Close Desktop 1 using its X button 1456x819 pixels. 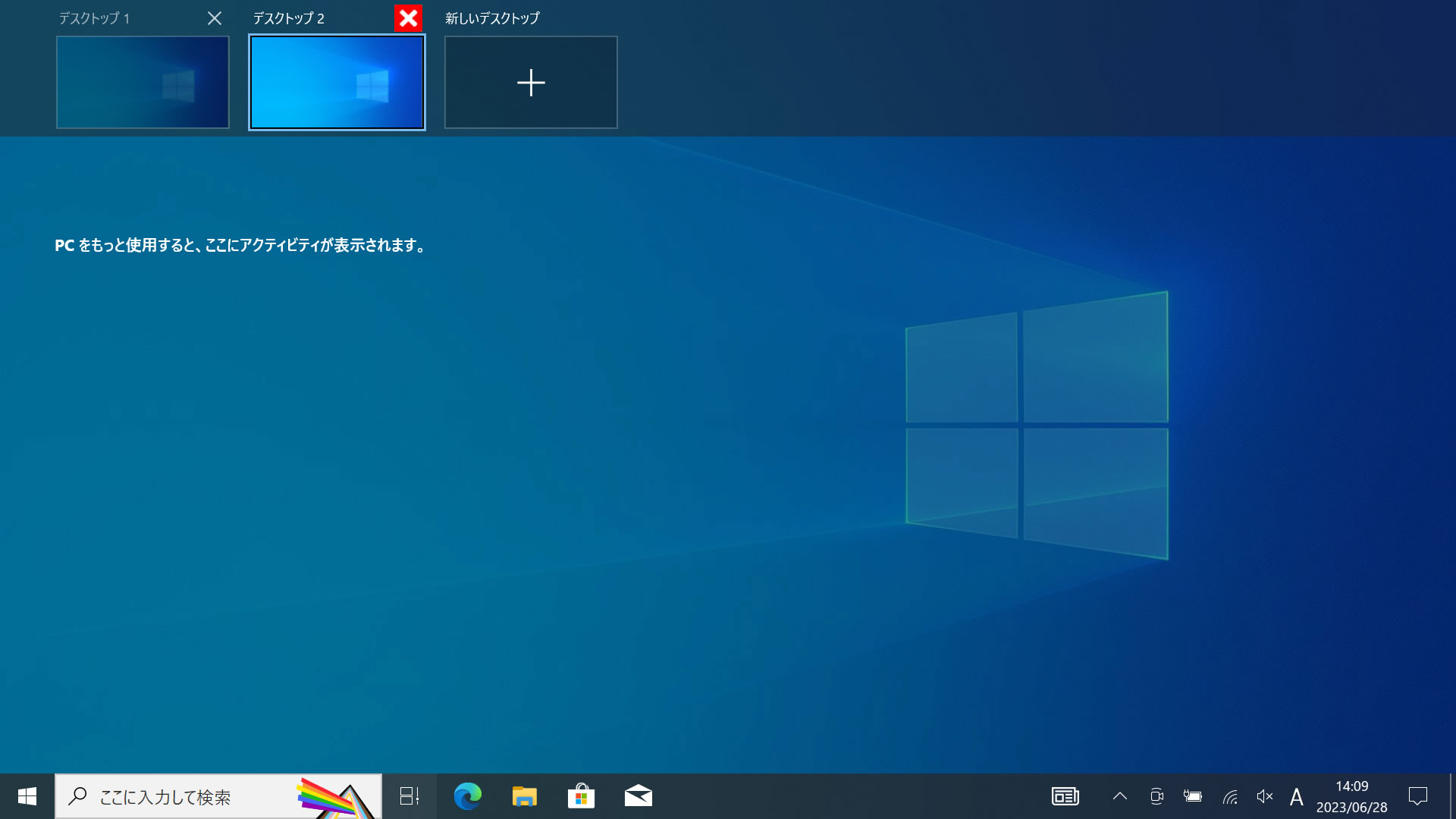215,18
